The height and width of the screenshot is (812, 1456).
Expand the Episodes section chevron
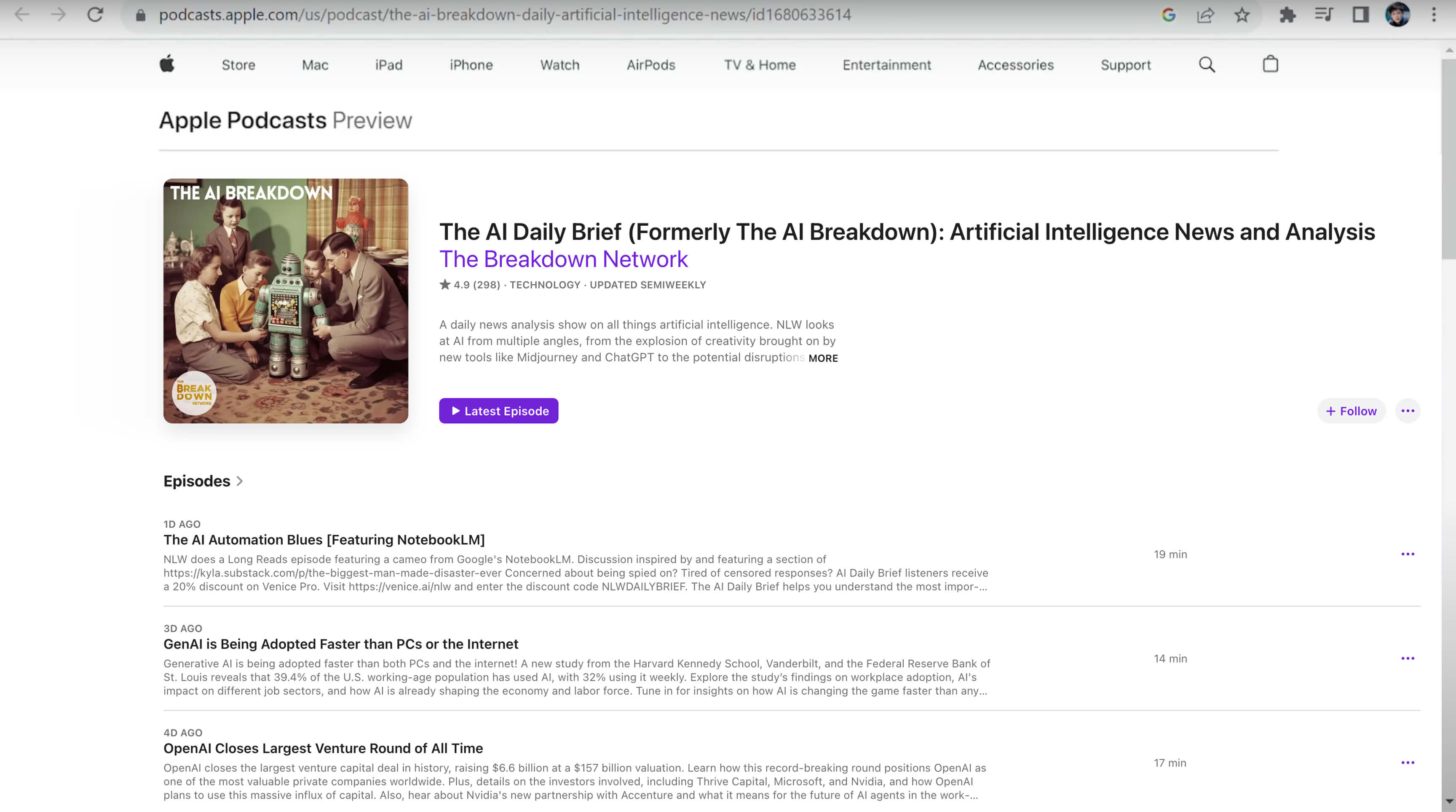(240, 481)
